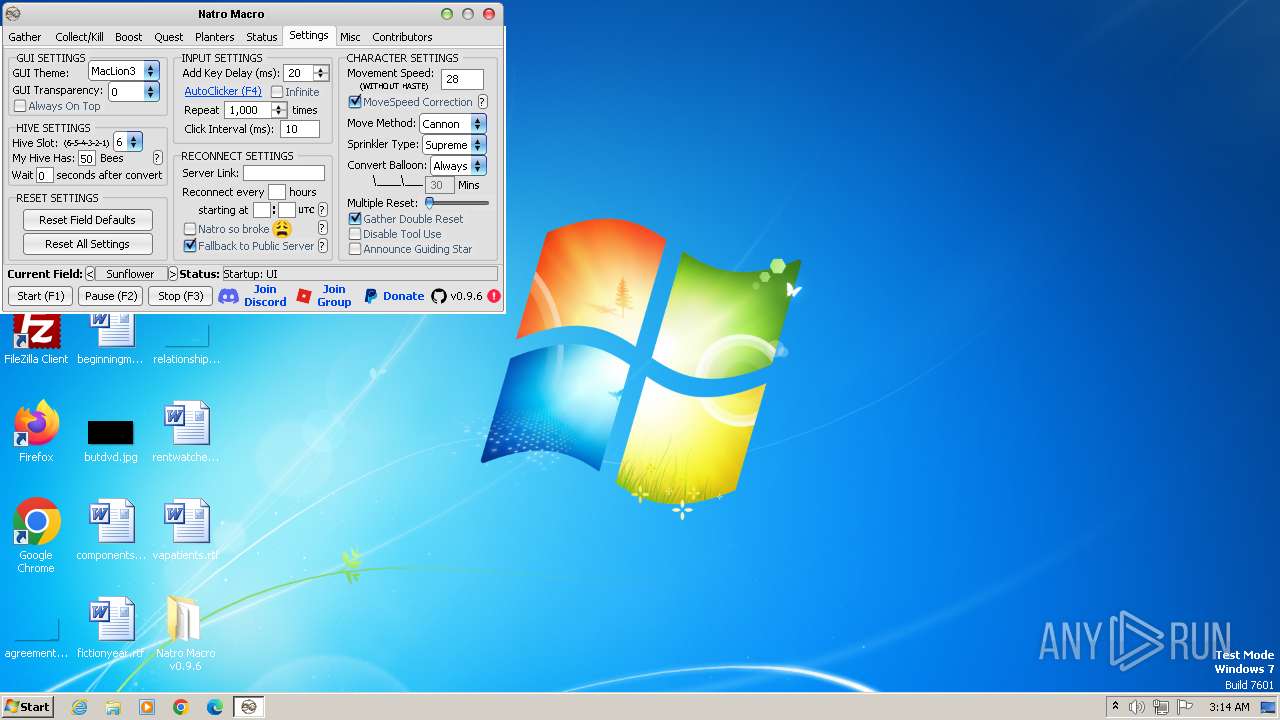Open Windows Explorer folder in taskbar

(x=113, y=707)
